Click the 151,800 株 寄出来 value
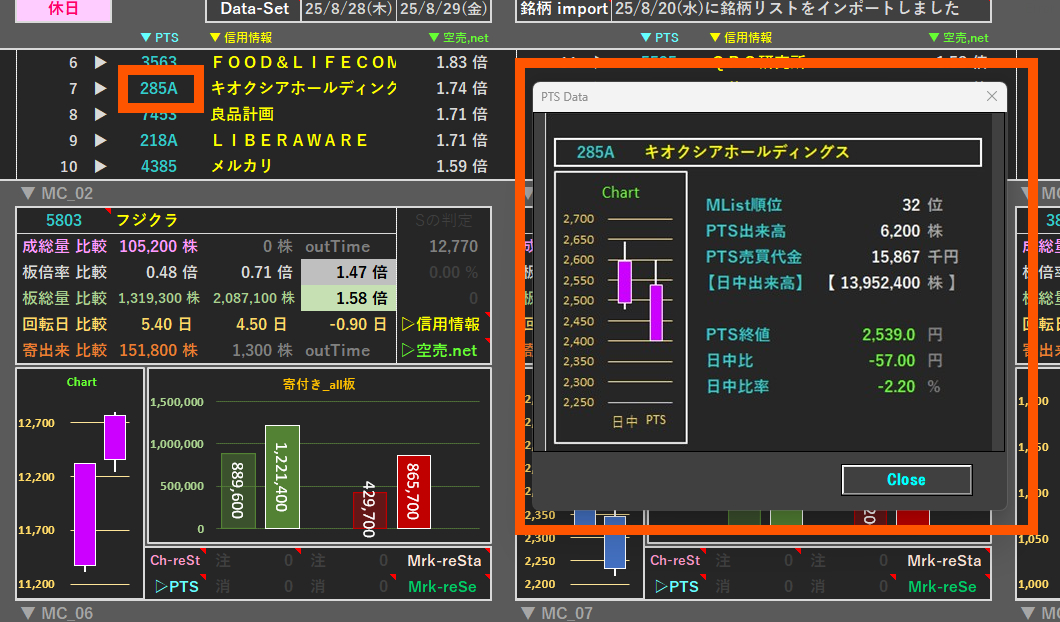The image size is (1060, 622). pos(159,350)
